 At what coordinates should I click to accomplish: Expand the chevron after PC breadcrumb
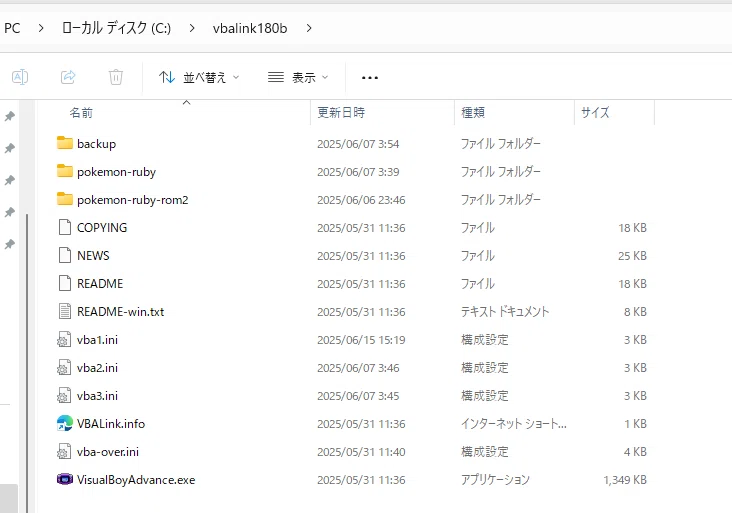point(41,28)
